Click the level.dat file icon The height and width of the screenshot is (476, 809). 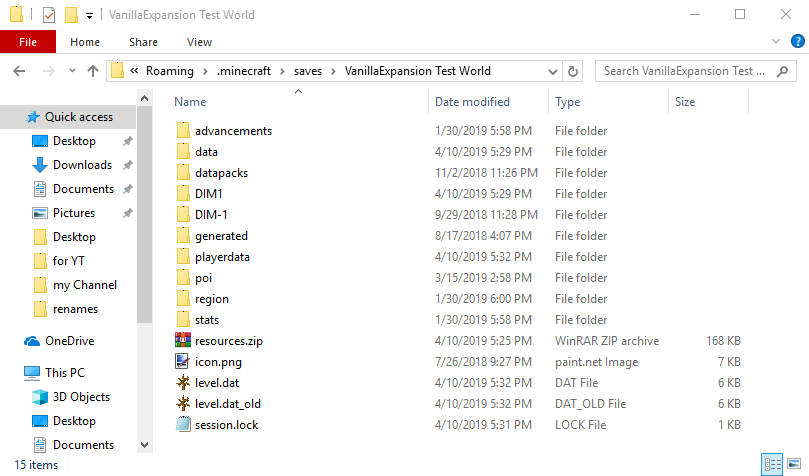click(183, 383)
